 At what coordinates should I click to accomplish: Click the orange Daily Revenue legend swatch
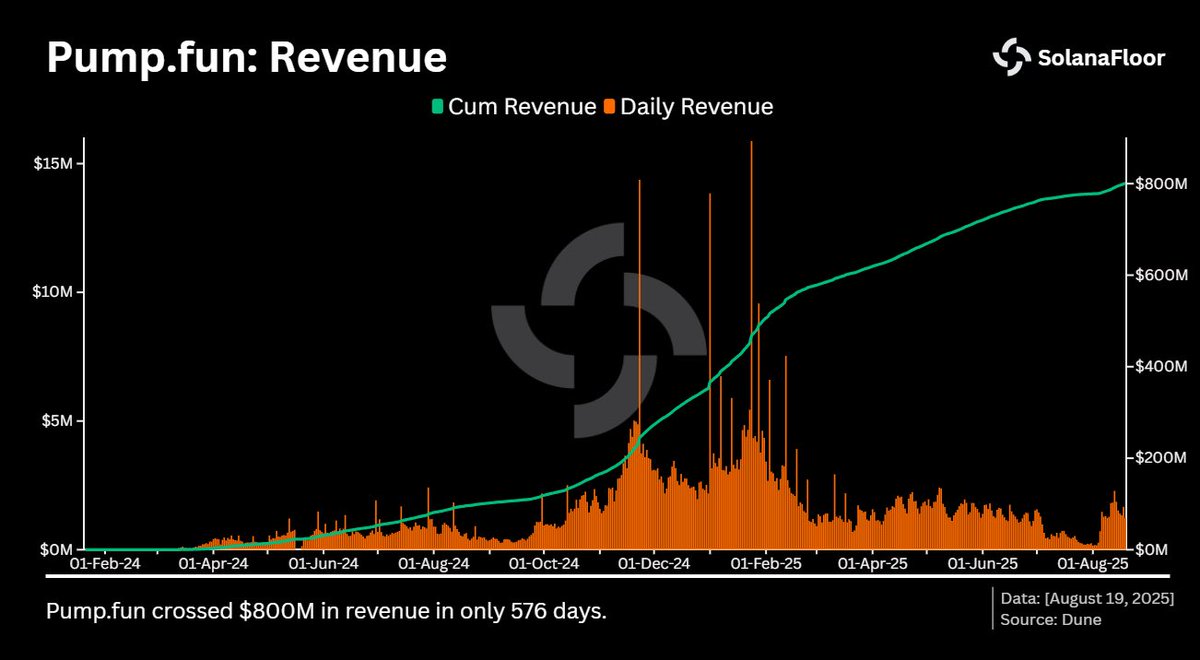pyautogui.click(x=610, y=106)
